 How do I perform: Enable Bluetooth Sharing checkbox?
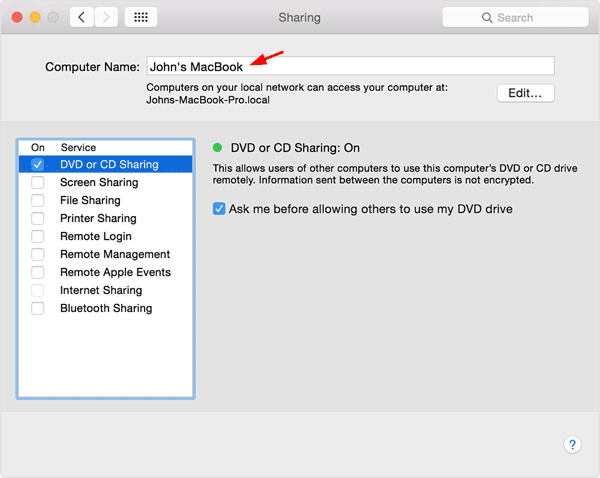[x=38, y=309]
